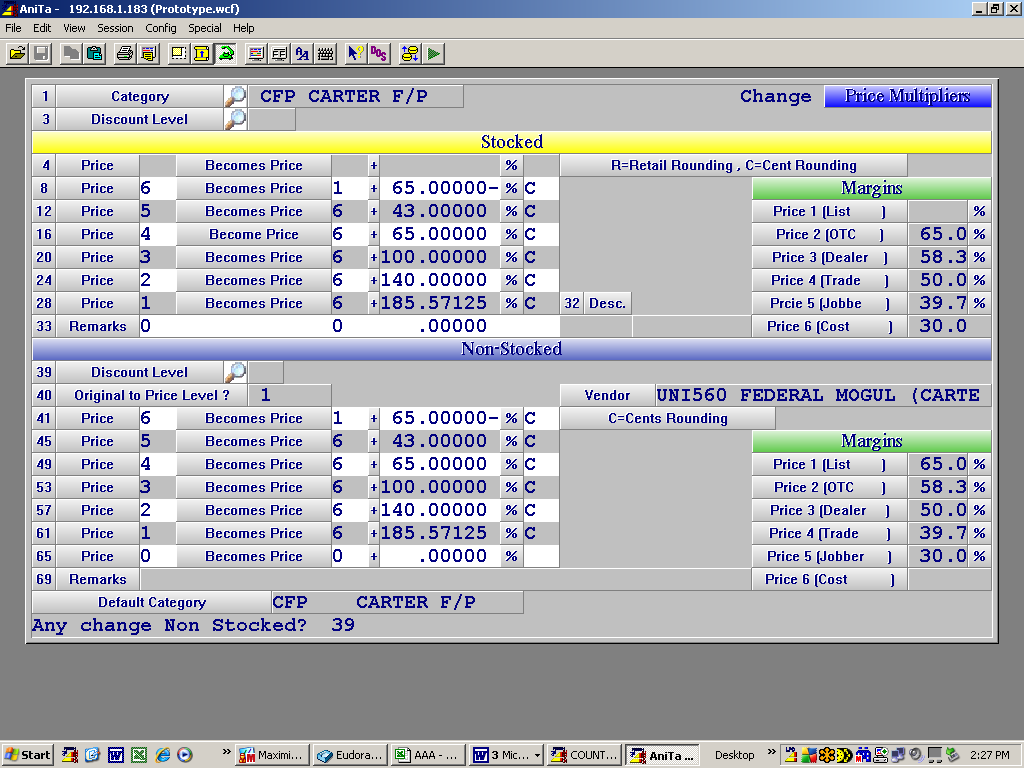The width and height of the screenshot is (1024, 768).
Task: Click the green telephone connect icon
Action: coord(226,54)
